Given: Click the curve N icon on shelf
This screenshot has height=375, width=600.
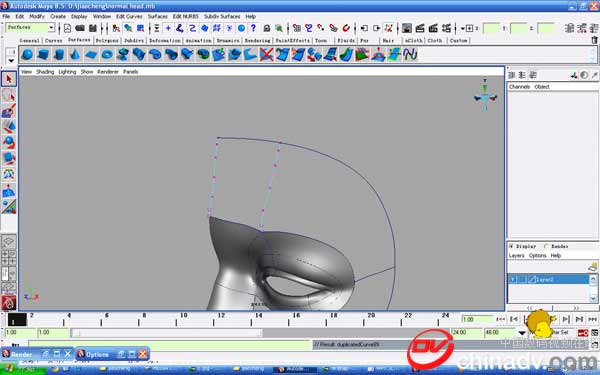Looking at the screenshot, I should point(410,55).
